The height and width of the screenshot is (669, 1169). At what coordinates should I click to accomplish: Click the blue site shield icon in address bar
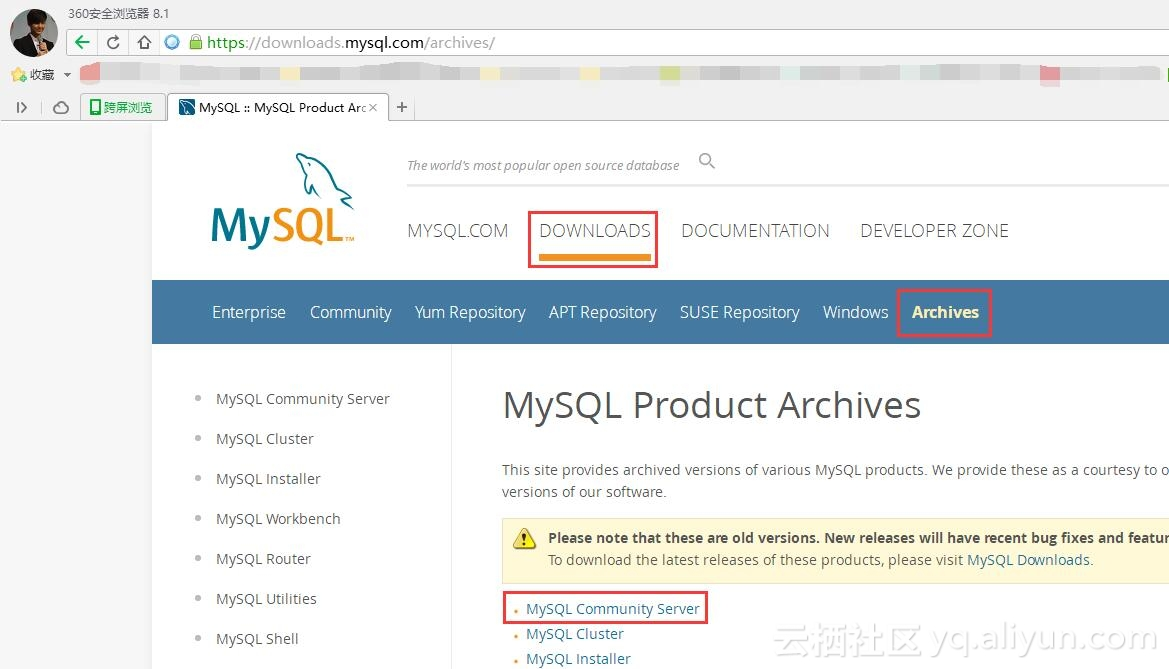pyautogui.click(x=172, y=43)
